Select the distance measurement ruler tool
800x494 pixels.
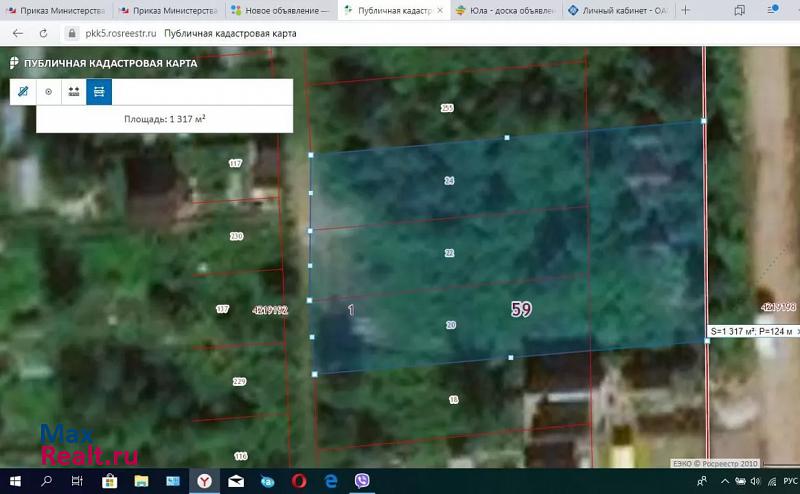click(22, 91)
